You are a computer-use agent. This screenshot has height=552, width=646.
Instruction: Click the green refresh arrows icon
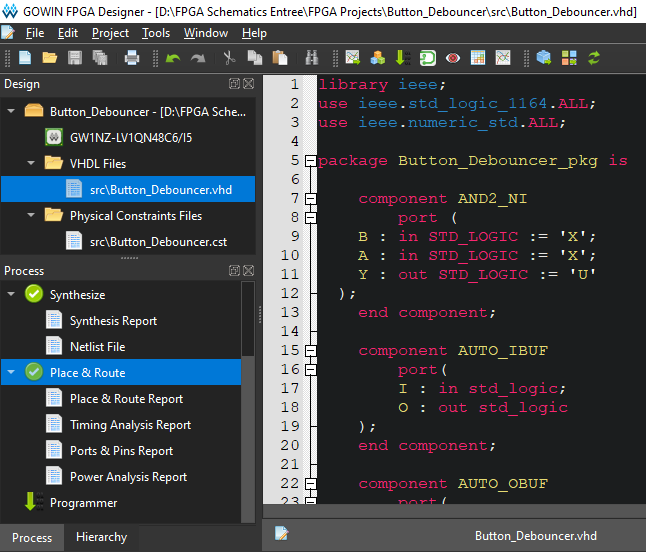point(594,58)
